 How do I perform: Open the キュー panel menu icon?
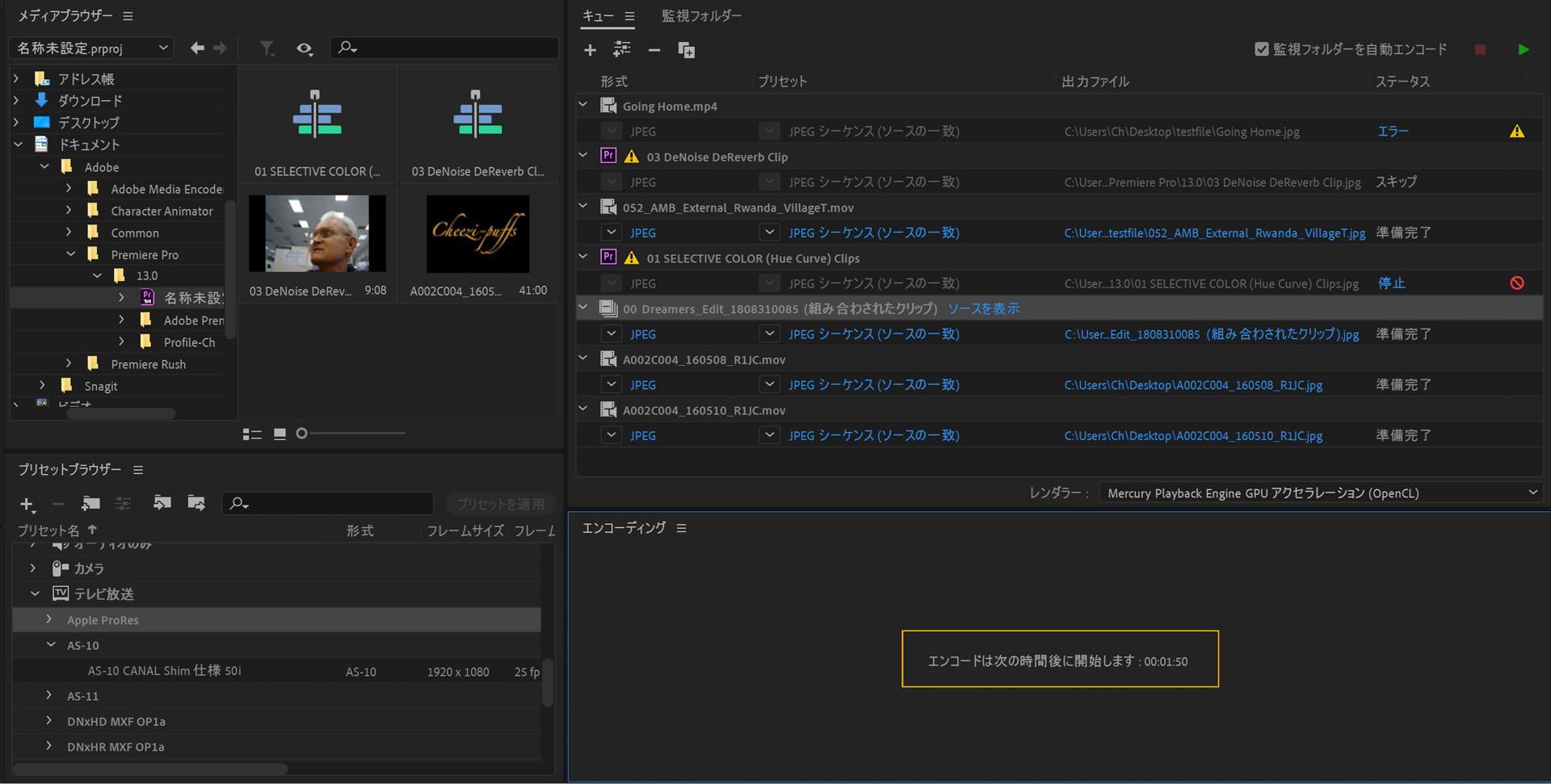[x=629, y=16]
